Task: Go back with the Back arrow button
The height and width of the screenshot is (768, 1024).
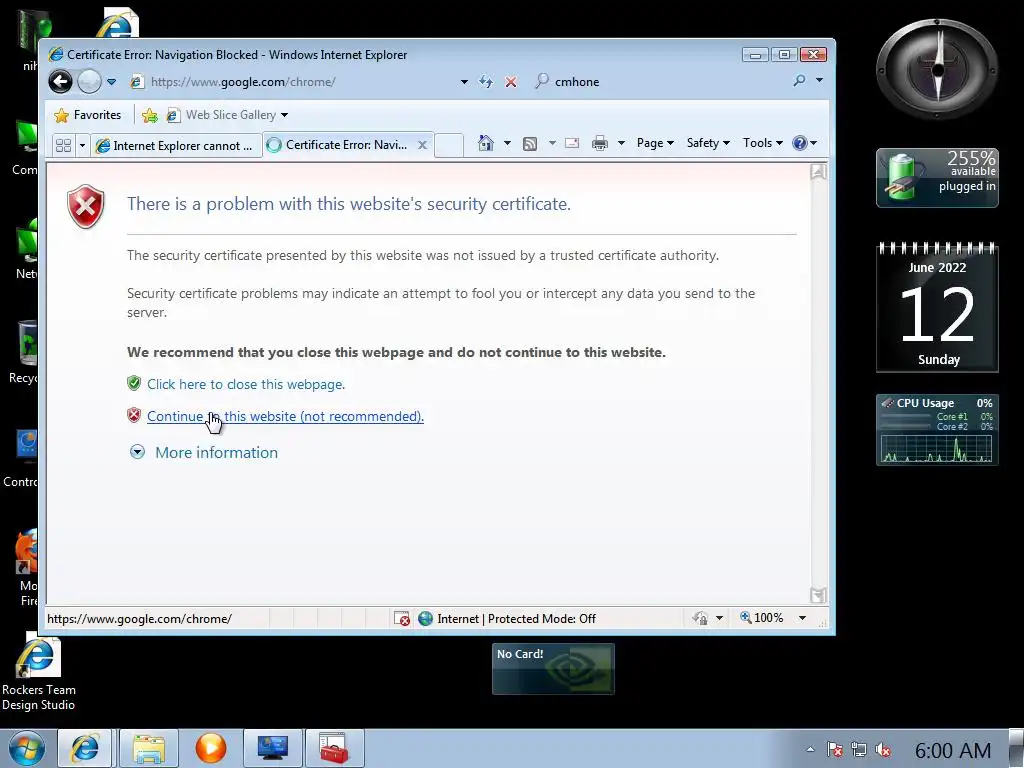Action: click(x=61, y=82)
